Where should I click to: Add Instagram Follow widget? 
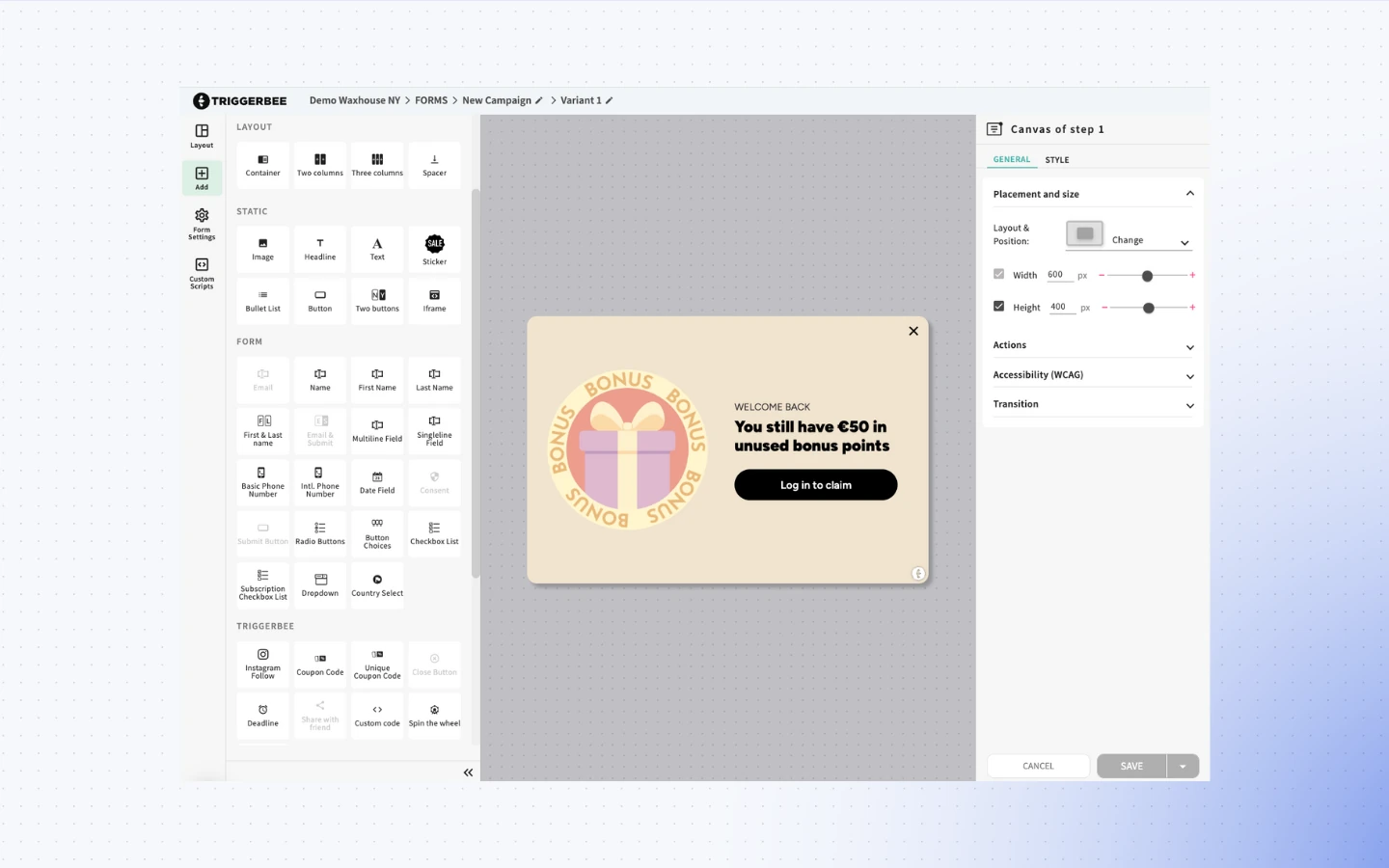click(262, 665)
